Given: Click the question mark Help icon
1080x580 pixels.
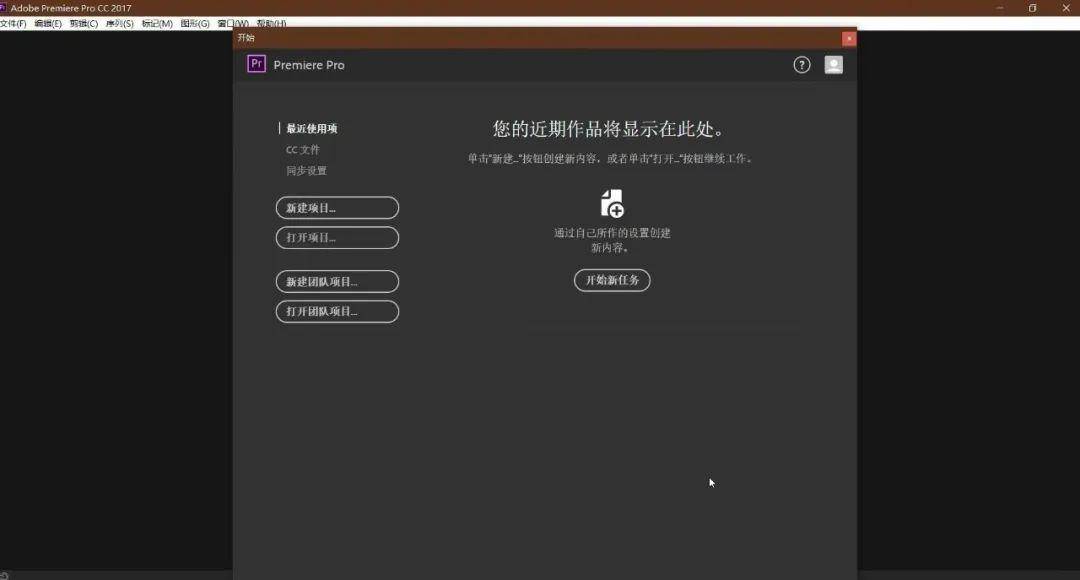Looking at the screenshot, I should 801,65.
